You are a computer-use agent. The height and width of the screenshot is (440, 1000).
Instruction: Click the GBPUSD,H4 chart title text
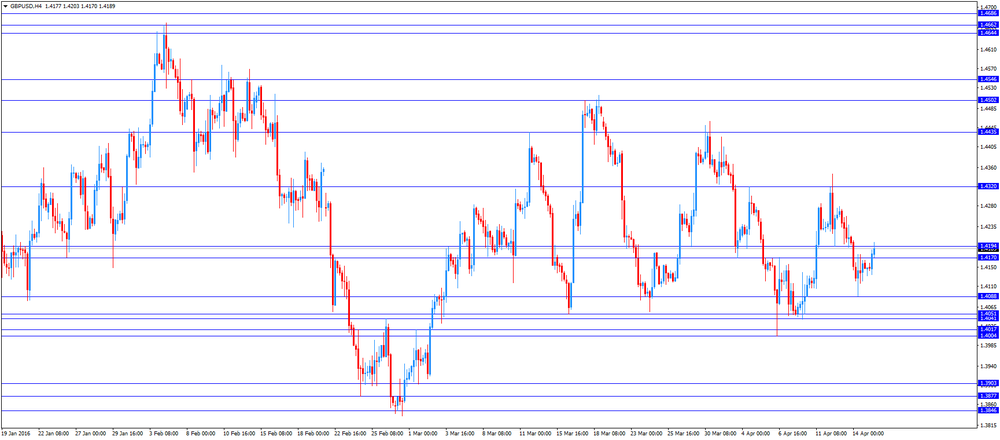[x=26, y=5]
